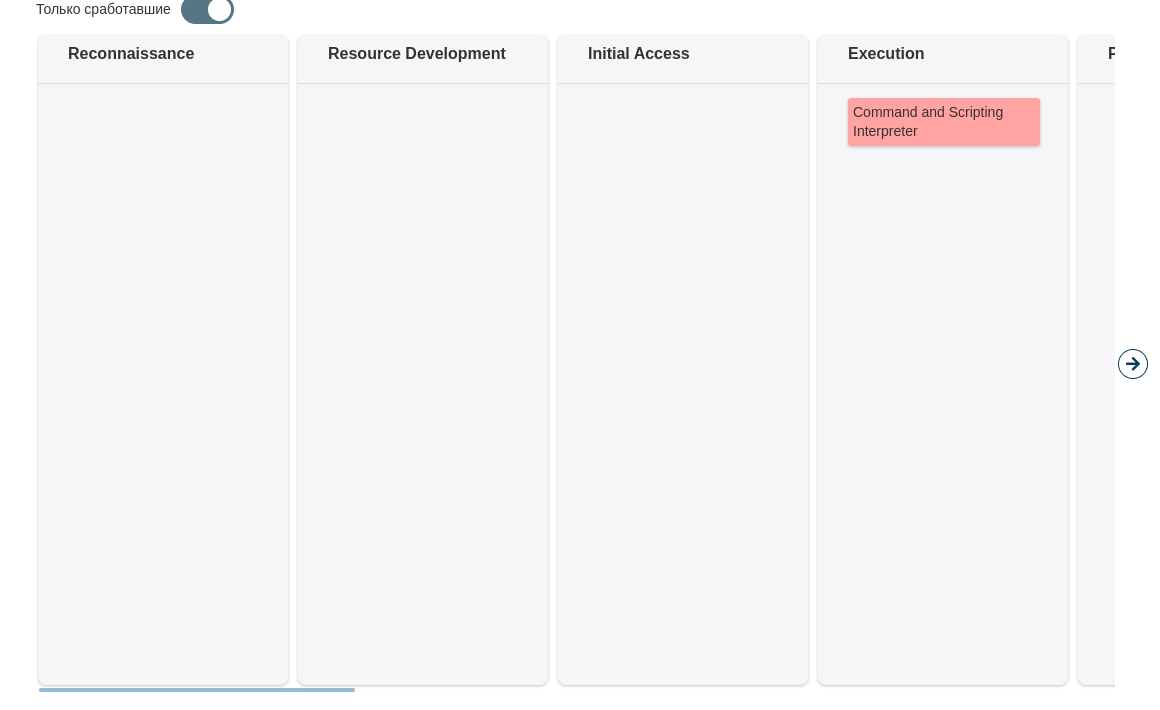The width and height of the screenshot is (1160, 710).
Task: Click the word "Interpreter" in the red card
Action: click(x=885, y=132)
